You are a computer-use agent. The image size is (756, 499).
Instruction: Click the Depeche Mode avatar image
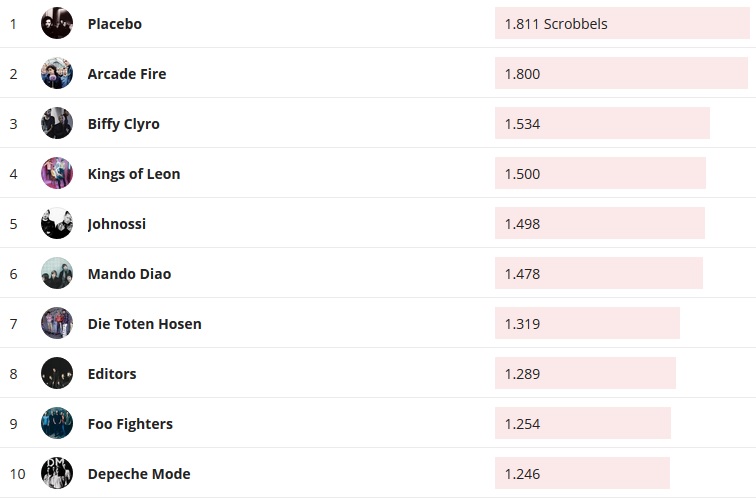pyautogui.click(x=57, y=473)
